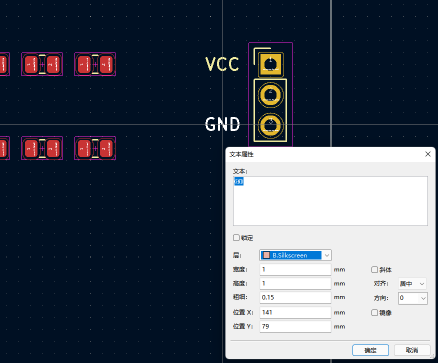Tick the 锁定 (locked) checkbox
The width and height of the screenshot is (438, 363).
[236, 238]
